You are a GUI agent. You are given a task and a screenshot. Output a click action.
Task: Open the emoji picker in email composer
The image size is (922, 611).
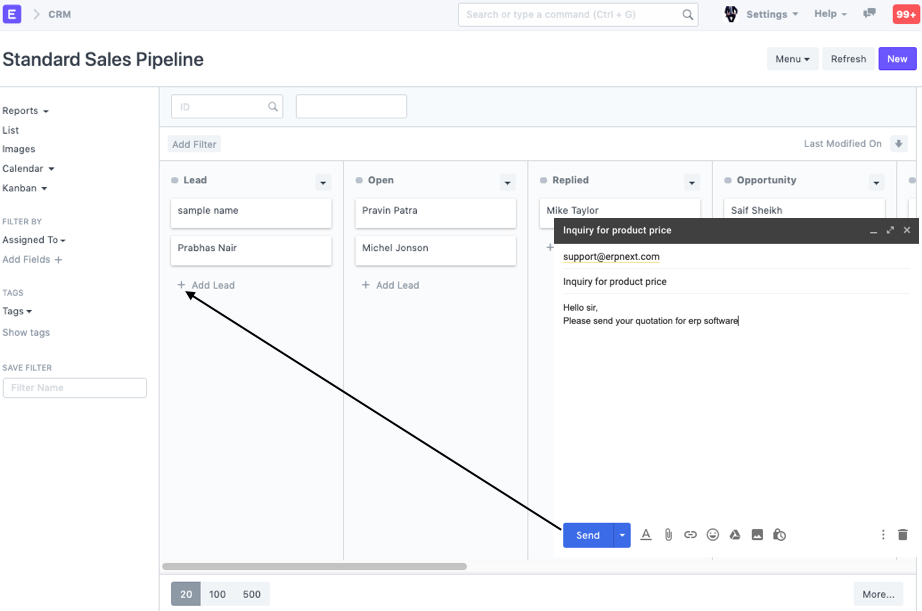[713, 535]
